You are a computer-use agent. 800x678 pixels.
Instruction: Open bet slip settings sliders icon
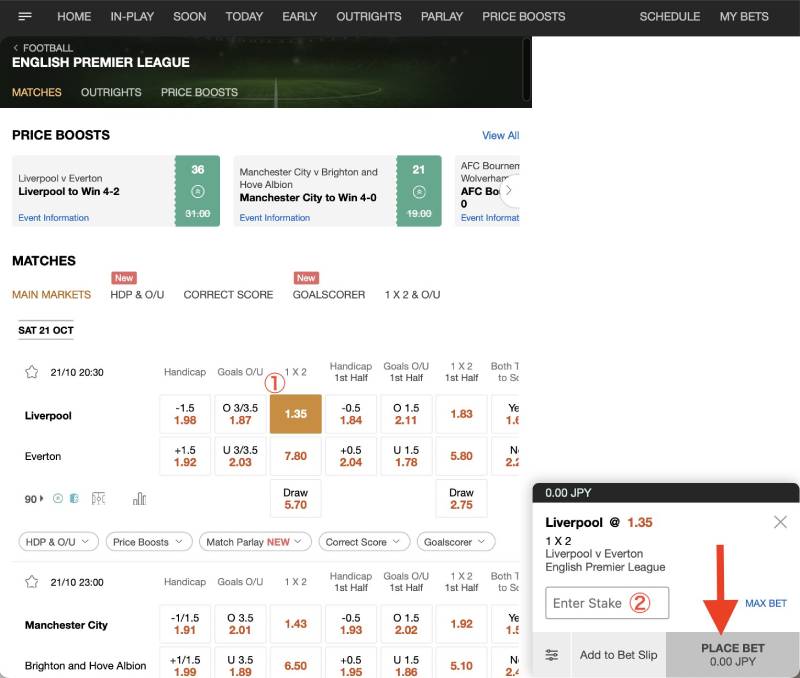[x=552, y=655]
